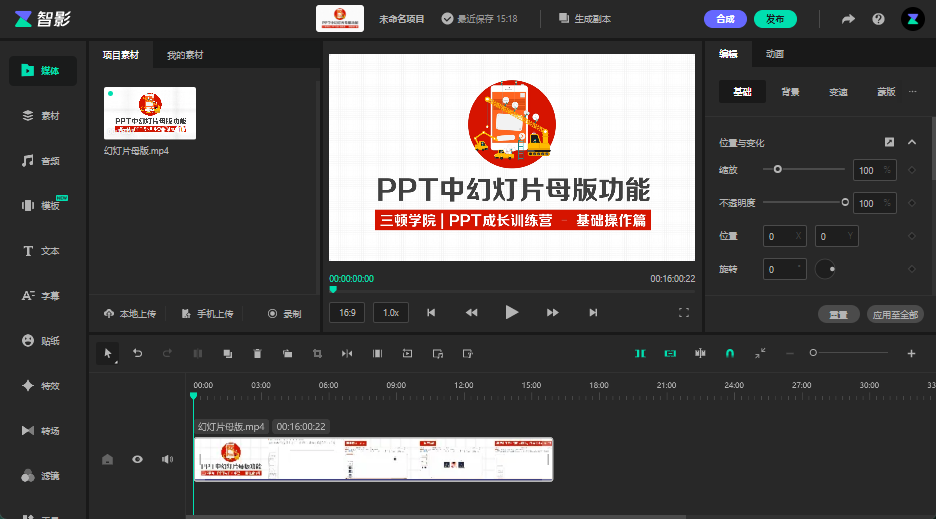
Task: Toggle keyframe diamond for 不透明度
Action: (912, 203)
